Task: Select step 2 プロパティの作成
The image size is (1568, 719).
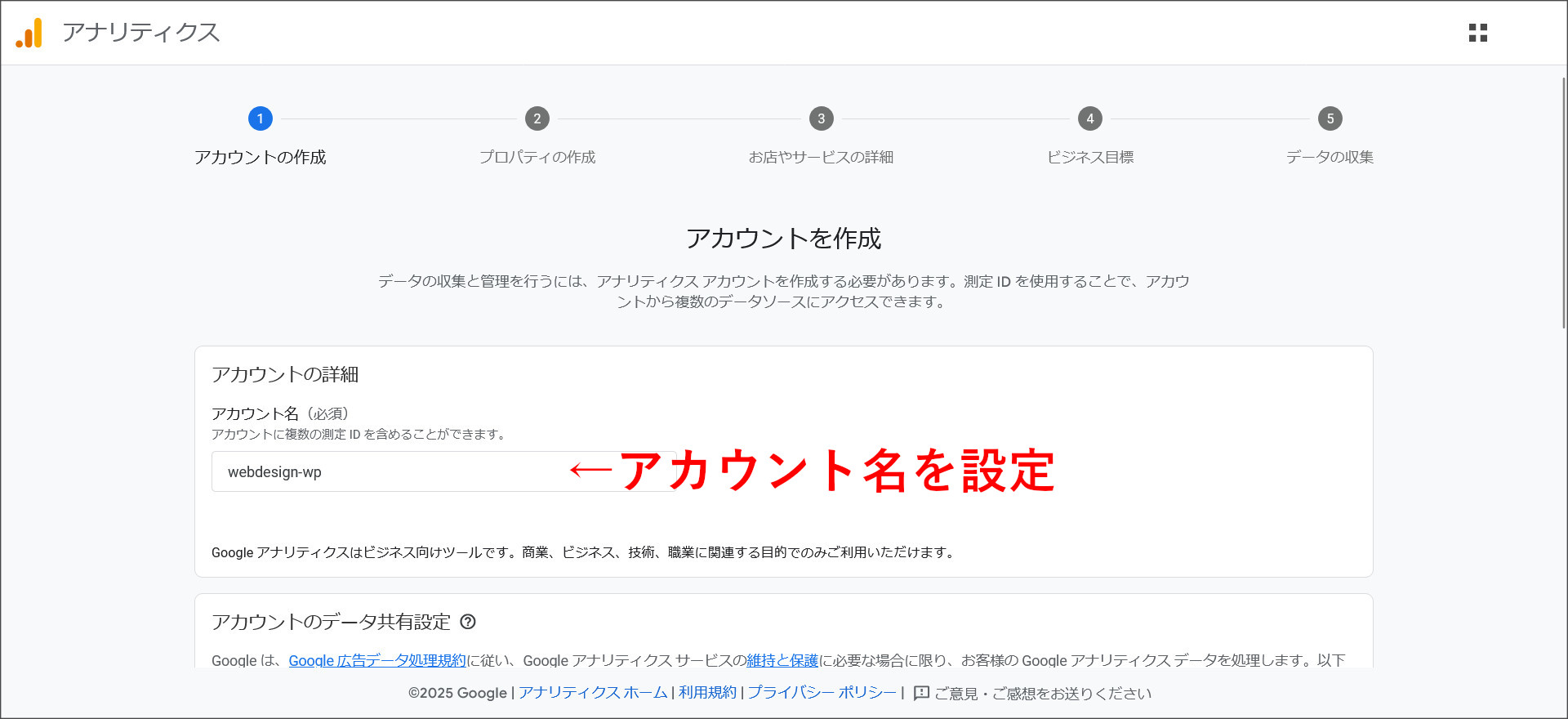Action: point(537,136)
